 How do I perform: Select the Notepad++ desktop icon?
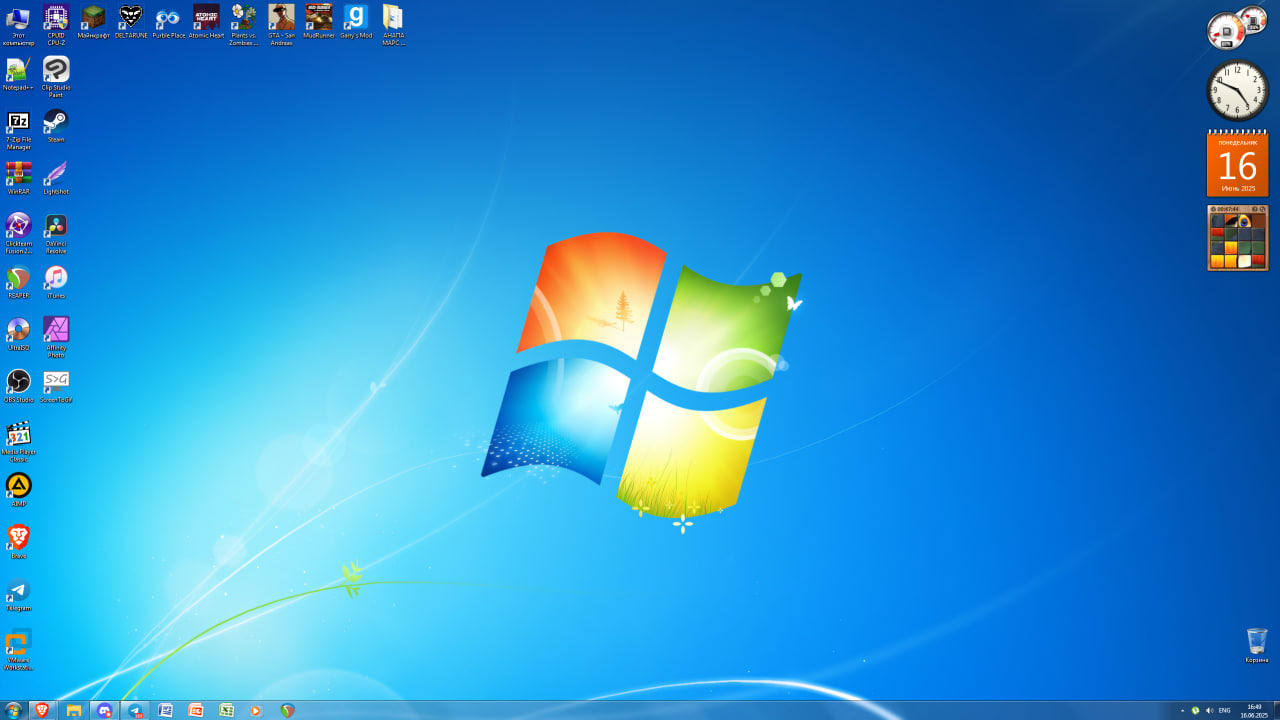click(18, 74)
